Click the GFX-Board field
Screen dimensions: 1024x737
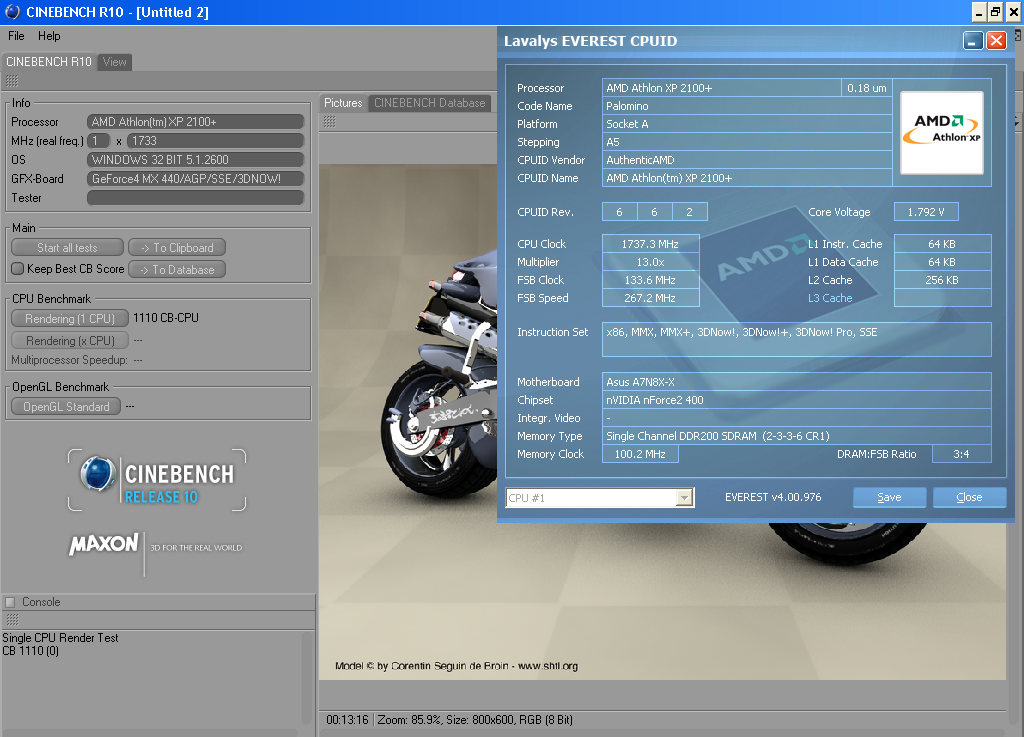point(195,178)
